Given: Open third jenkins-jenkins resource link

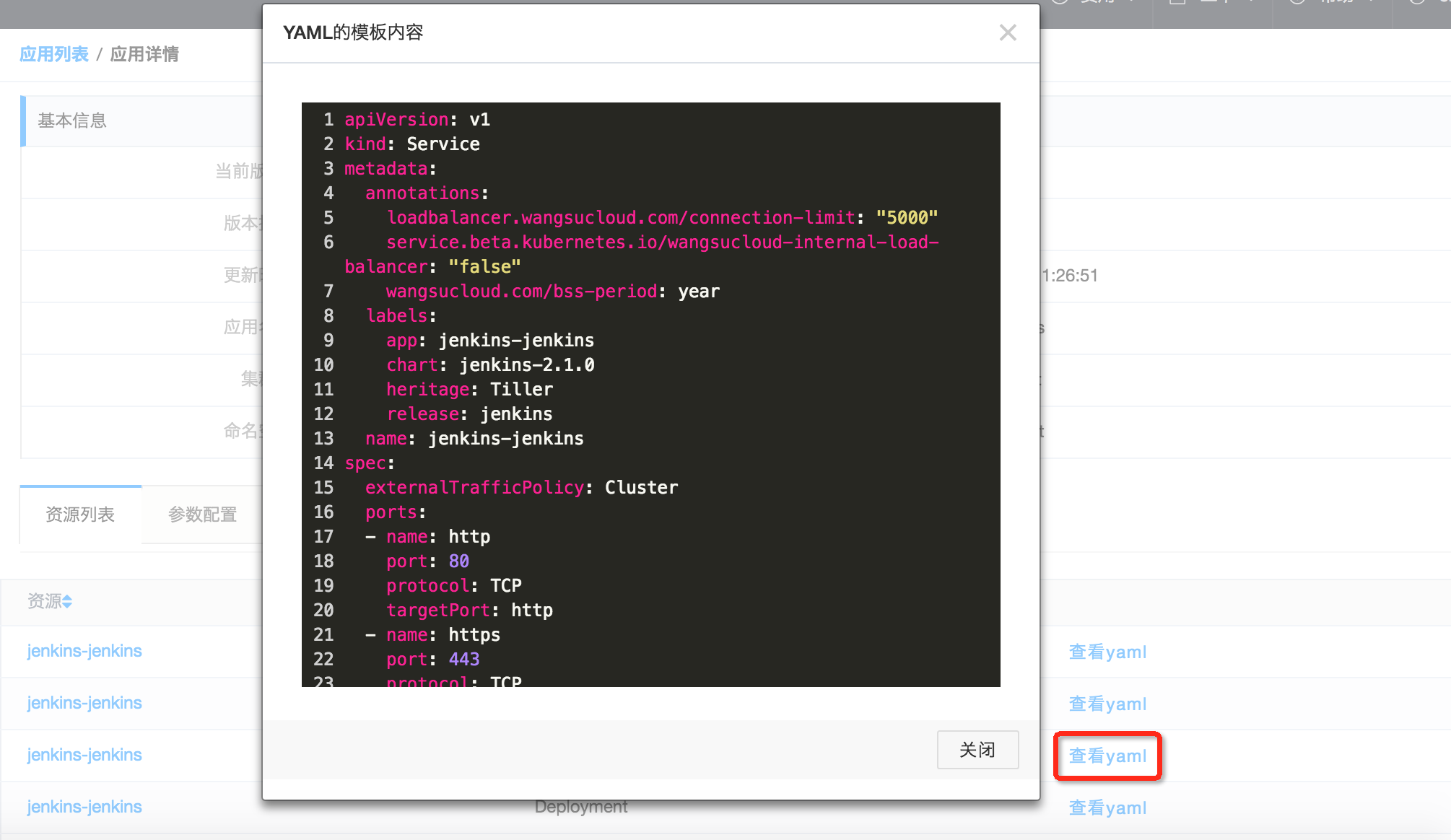Looking at the screenshot, I should click(x=84, y=755).
